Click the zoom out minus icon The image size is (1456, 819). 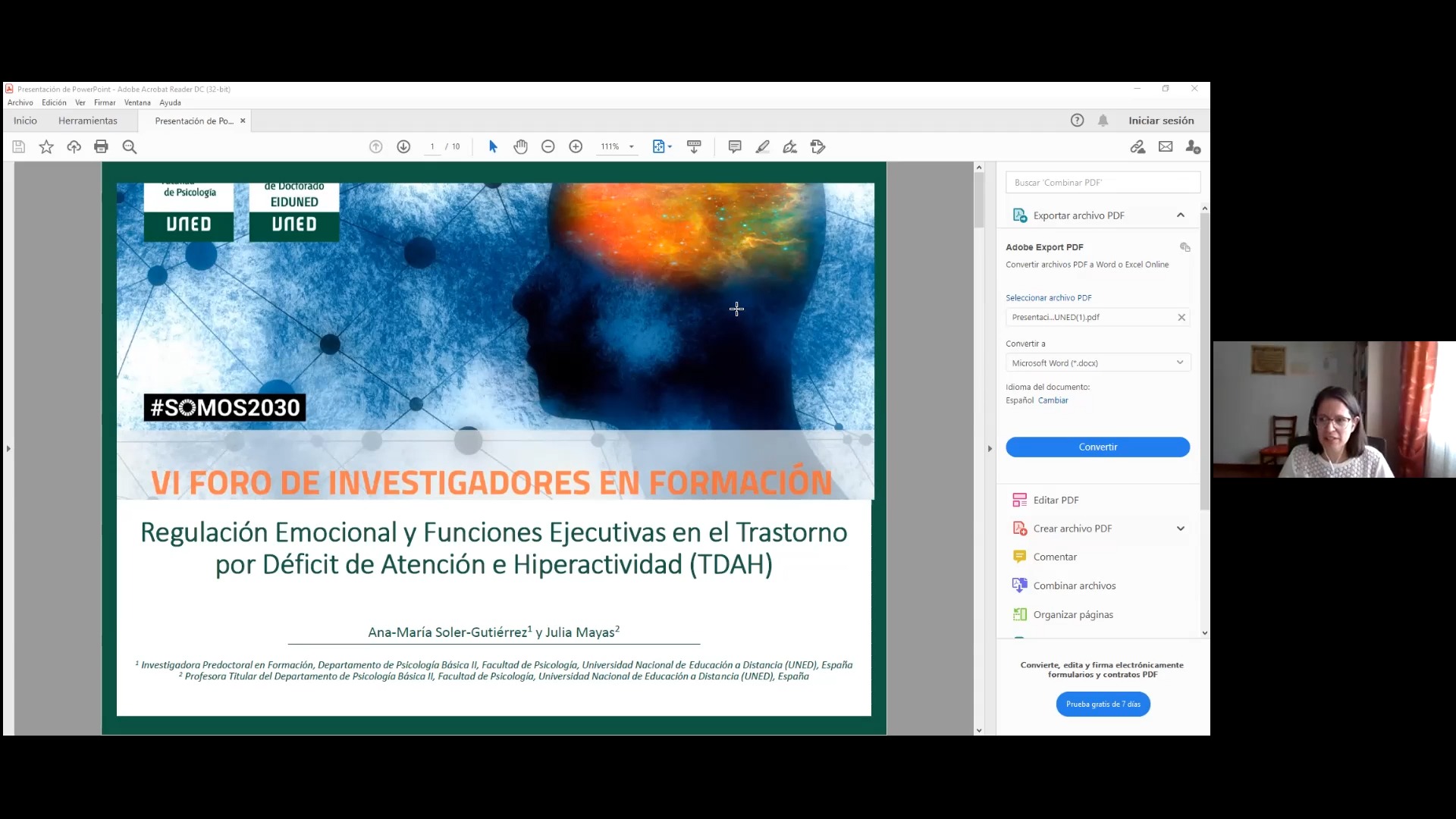pyautogui.click(x=548, y=147)
